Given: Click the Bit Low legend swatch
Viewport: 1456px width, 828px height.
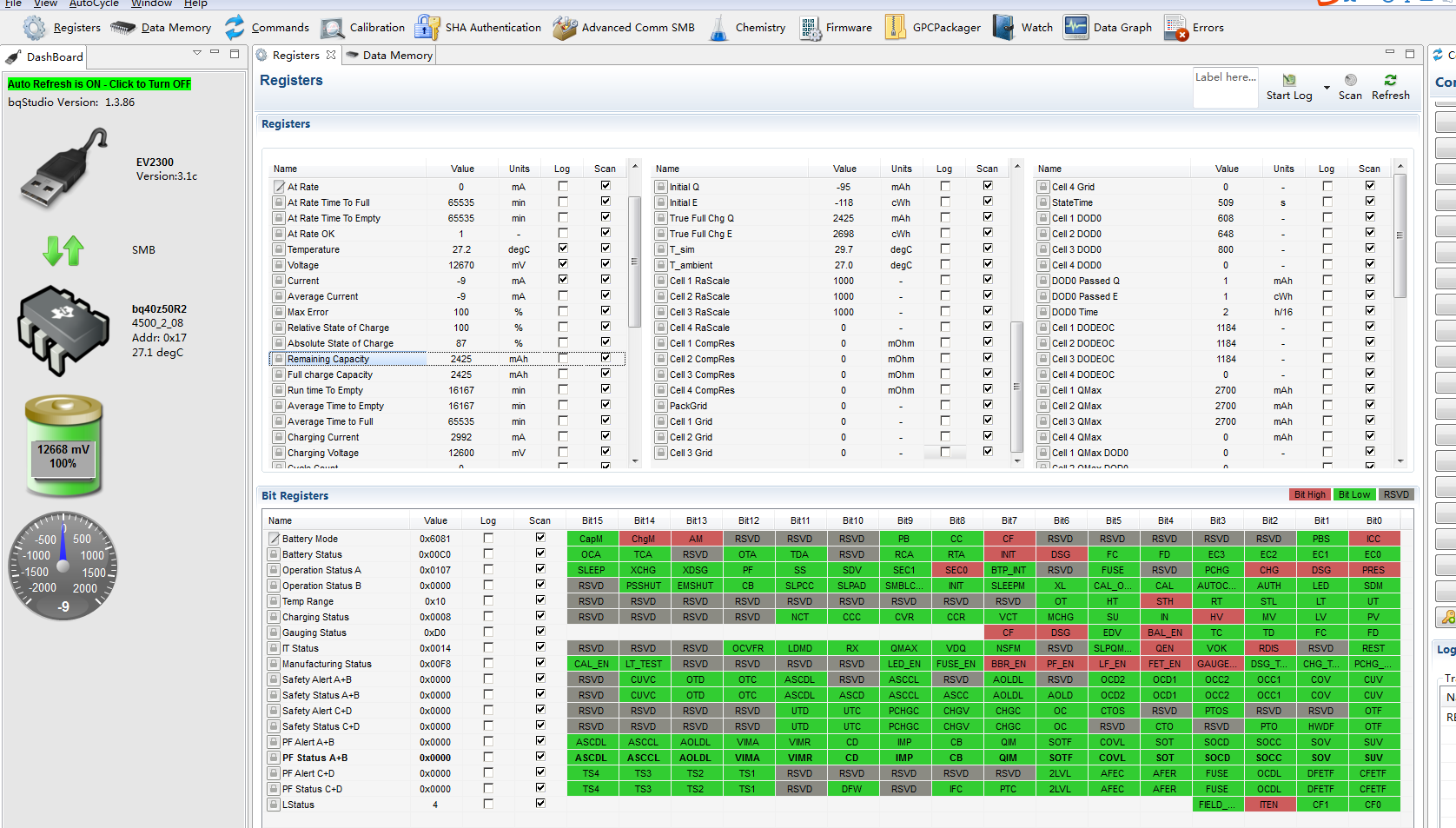Looking at the screenshot, I should click(x=1353, y=494).
